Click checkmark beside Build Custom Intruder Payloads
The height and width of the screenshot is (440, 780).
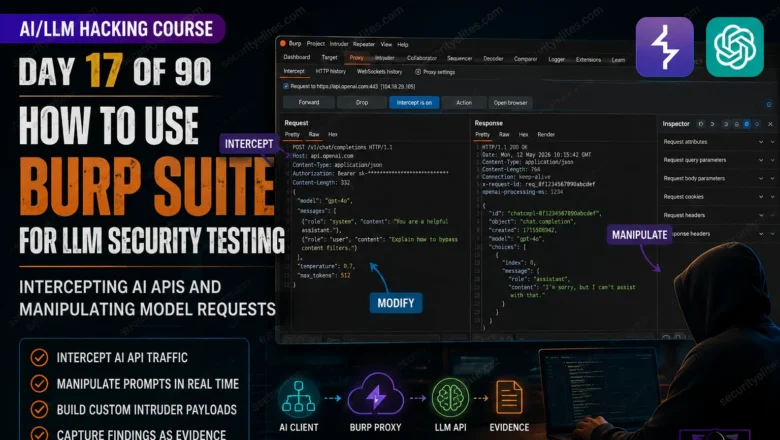point(39,410)
